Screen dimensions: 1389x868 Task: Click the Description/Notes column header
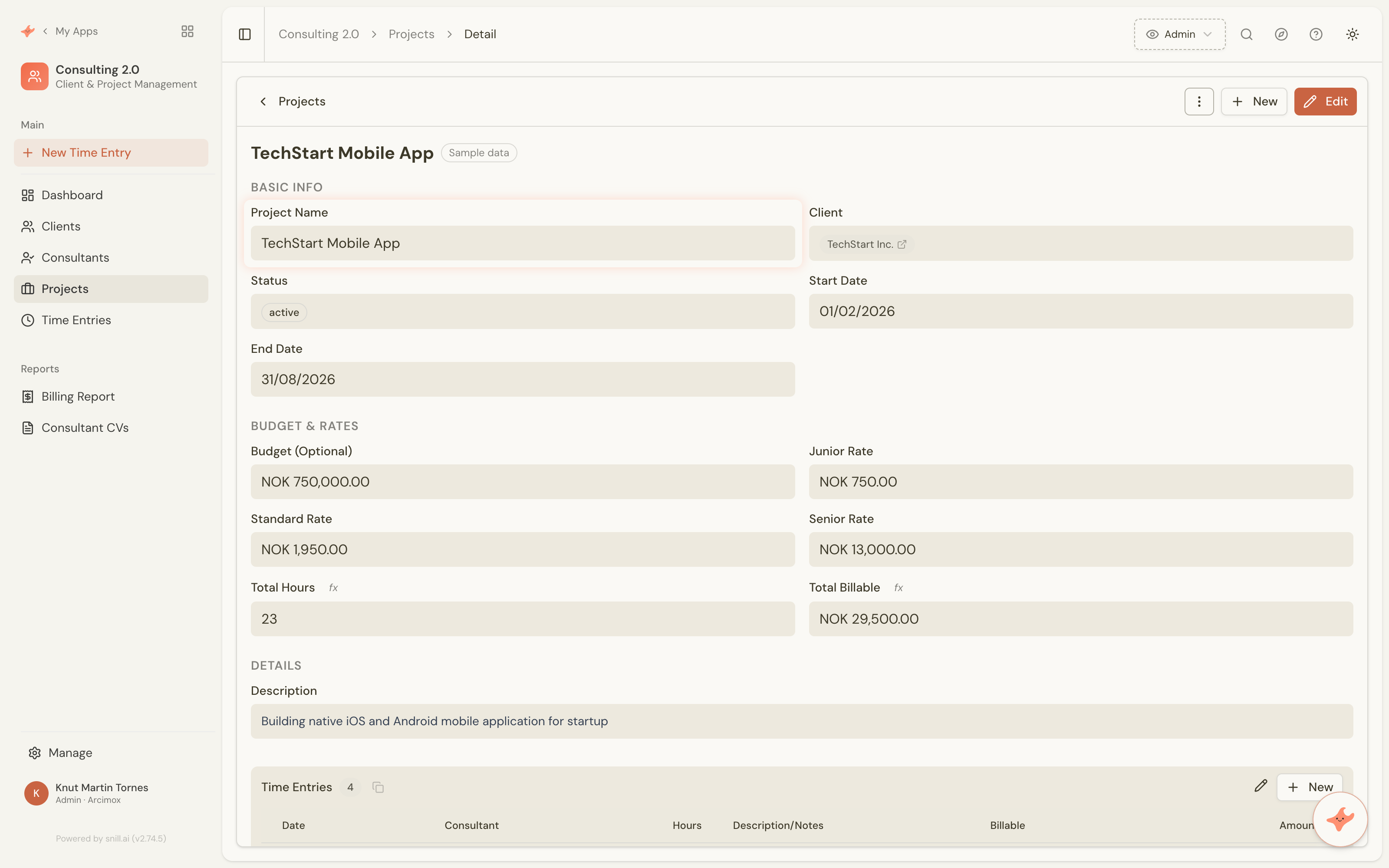pos(778,825)
